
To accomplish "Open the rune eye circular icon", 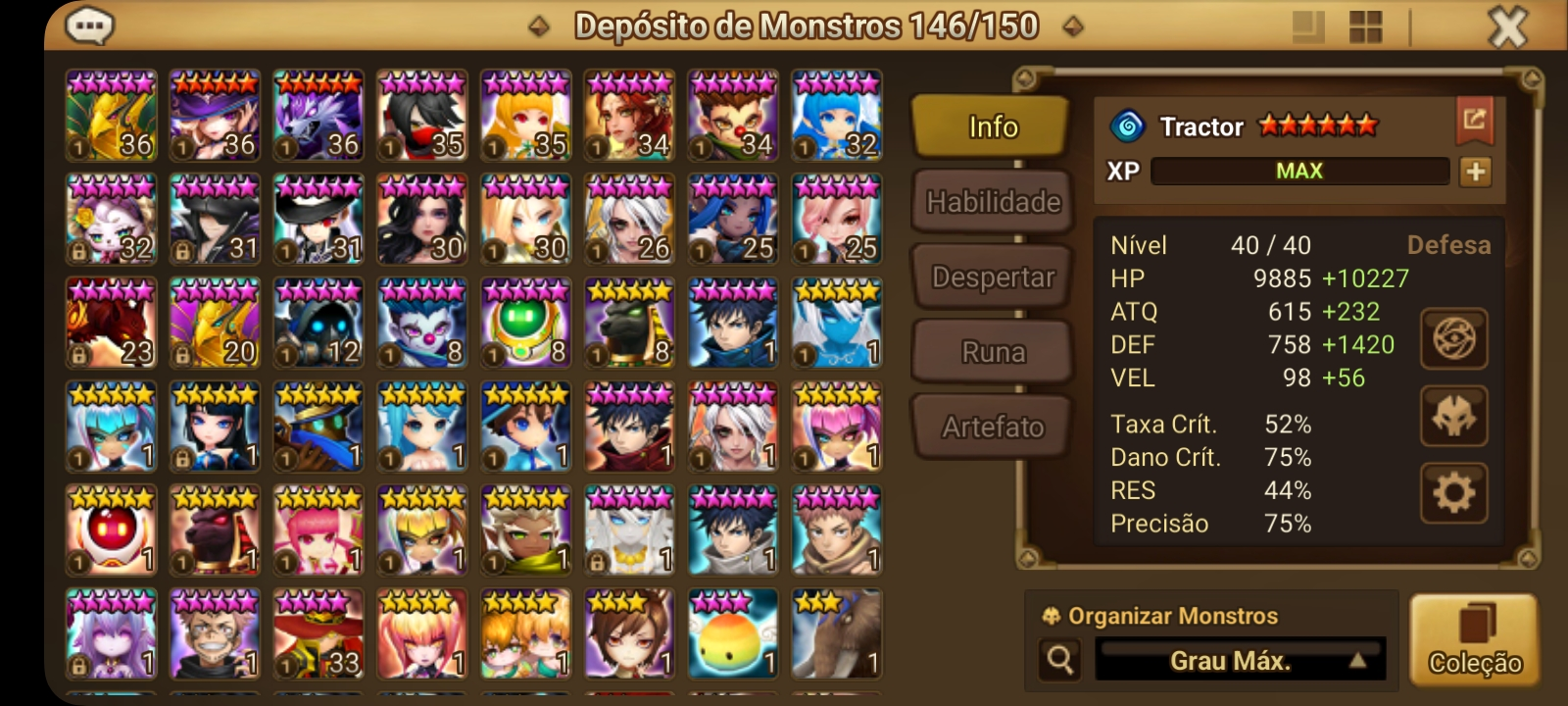I will tap(1453, 338).
